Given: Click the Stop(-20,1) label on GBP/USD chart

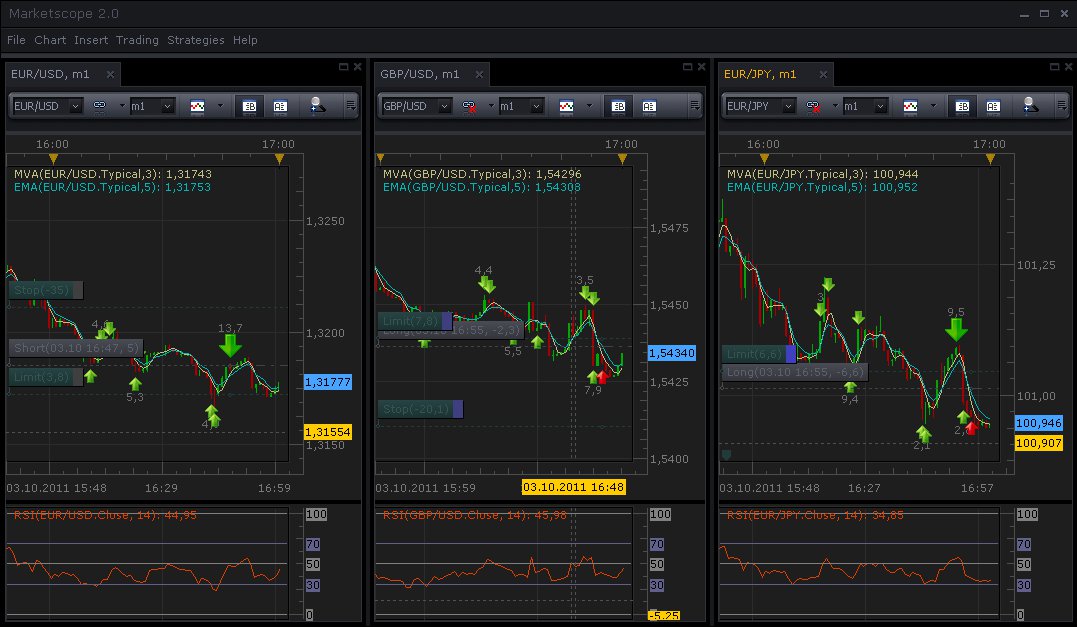Looking at the screenshot, I should (416, 409).
